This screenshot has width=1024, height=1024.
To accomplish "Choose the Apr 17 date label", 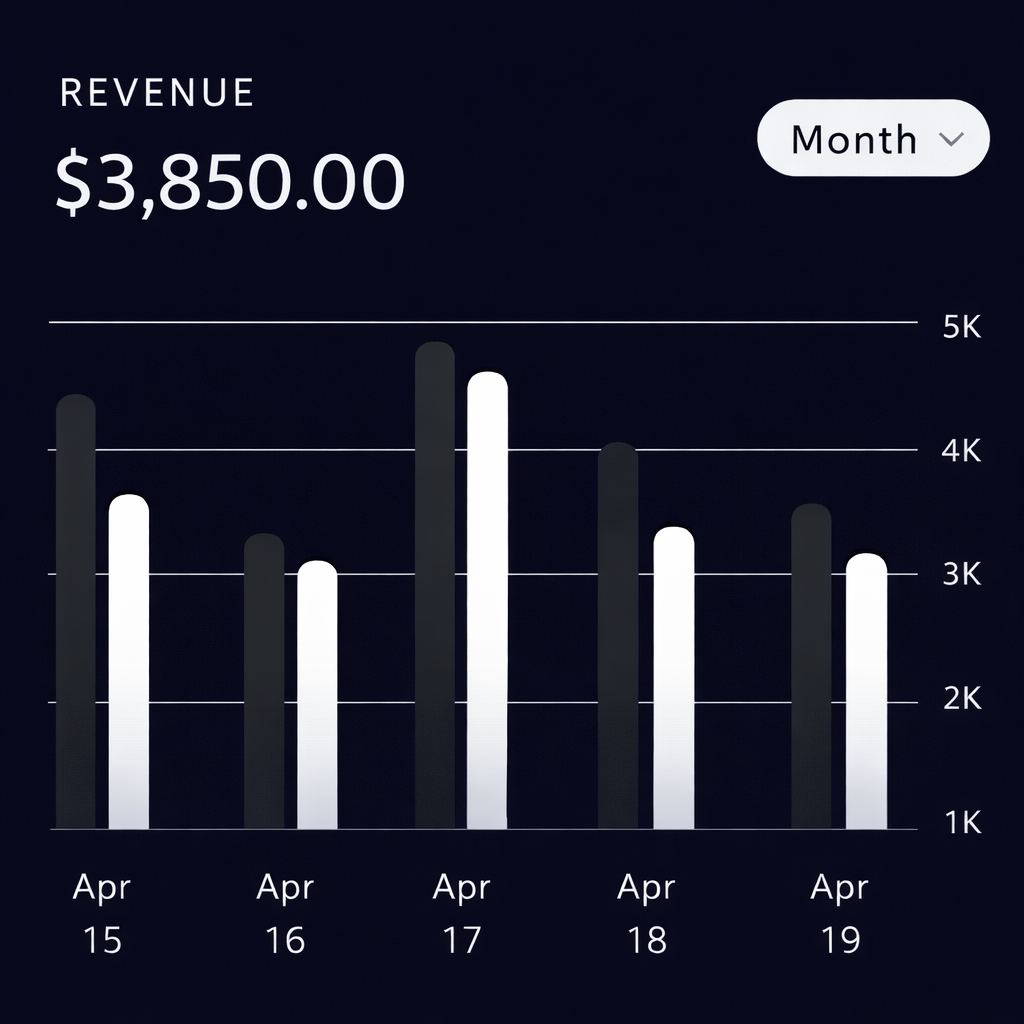I will click(x=461, y=913).
